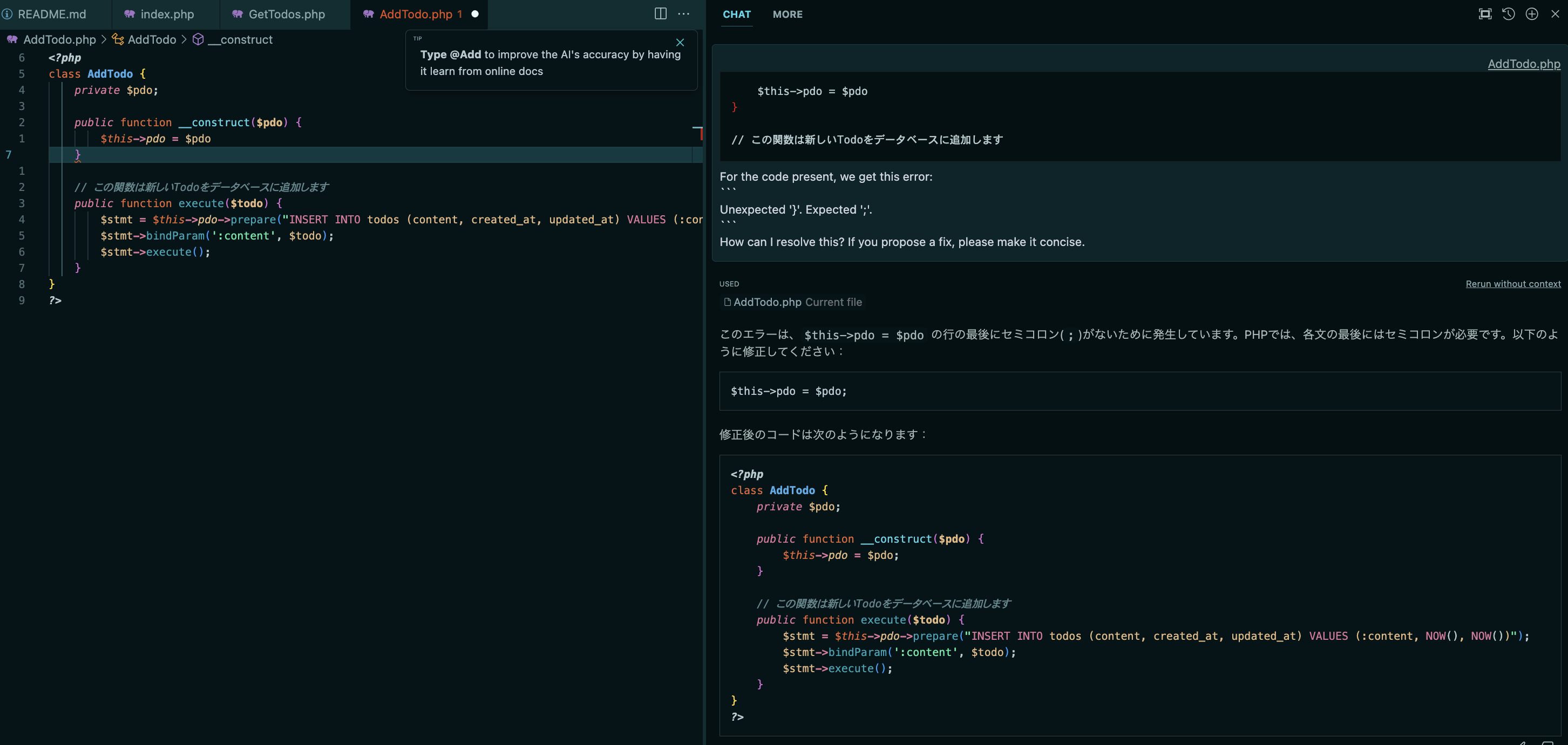Switch to the CHAT tab
The image size is (1568, 745).
pos(737,15)
